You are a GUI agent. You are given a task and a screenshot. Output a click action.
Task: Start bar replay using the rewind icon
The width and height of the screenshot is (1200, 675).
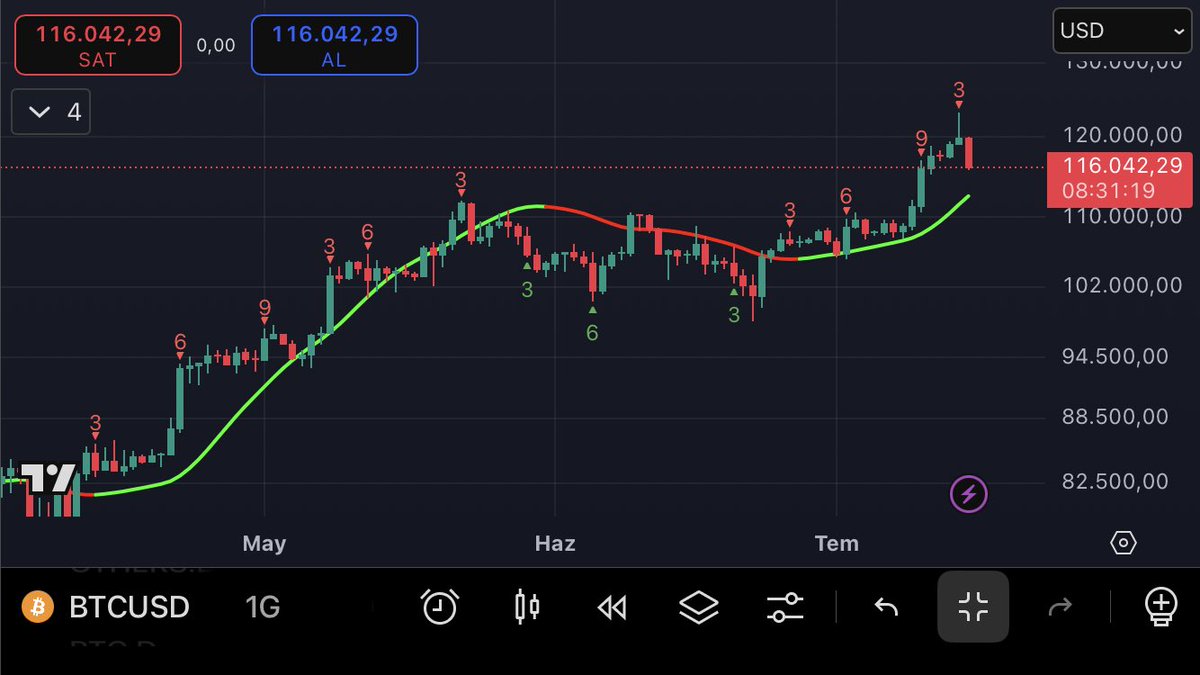pos(612,606)
